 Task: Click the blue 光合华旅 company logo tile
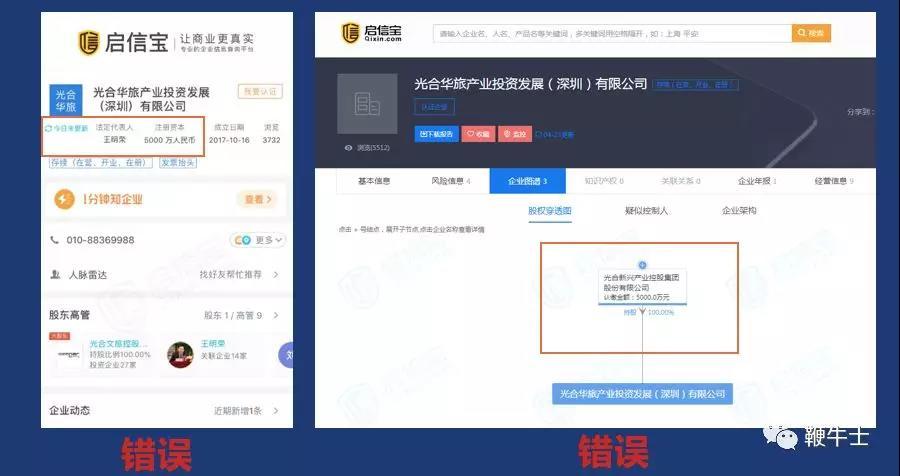coord(65,100)
